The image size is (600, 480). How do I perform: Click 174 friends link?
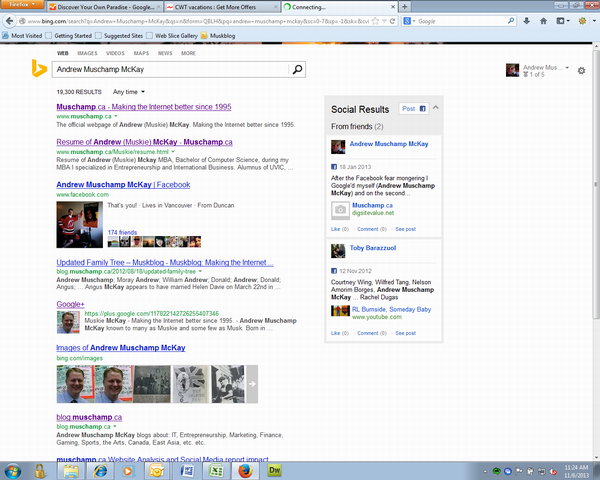(122, 232)
